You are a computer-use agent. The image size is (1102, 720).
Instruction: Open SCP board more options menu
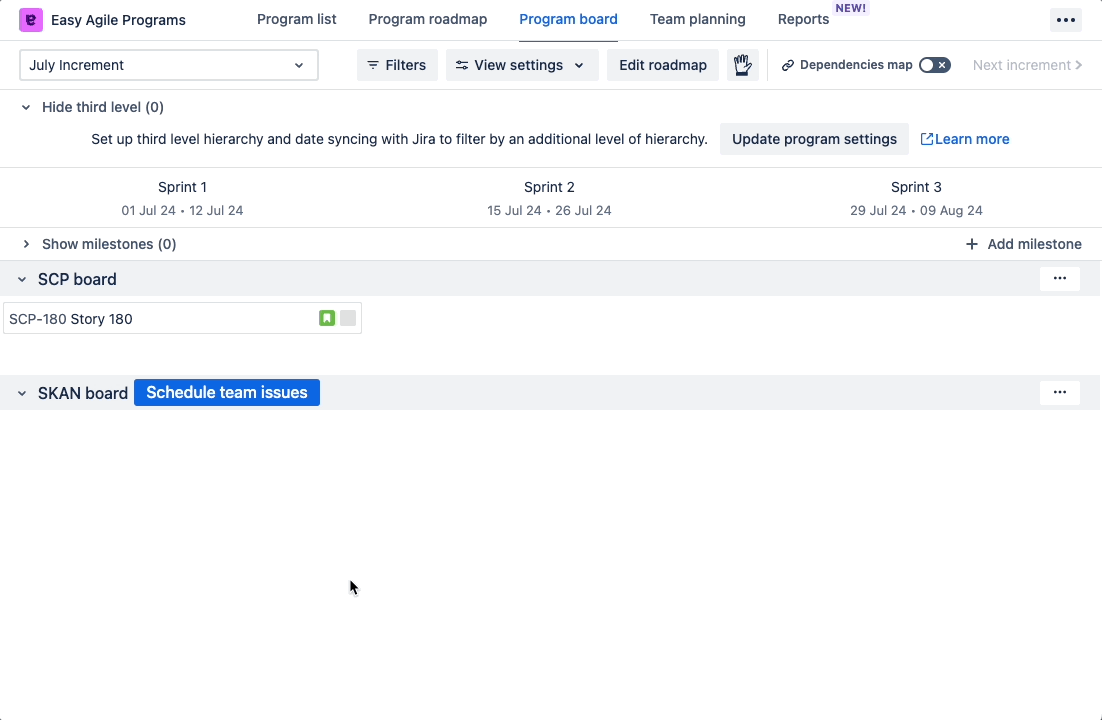click(x=1059, y=279)
